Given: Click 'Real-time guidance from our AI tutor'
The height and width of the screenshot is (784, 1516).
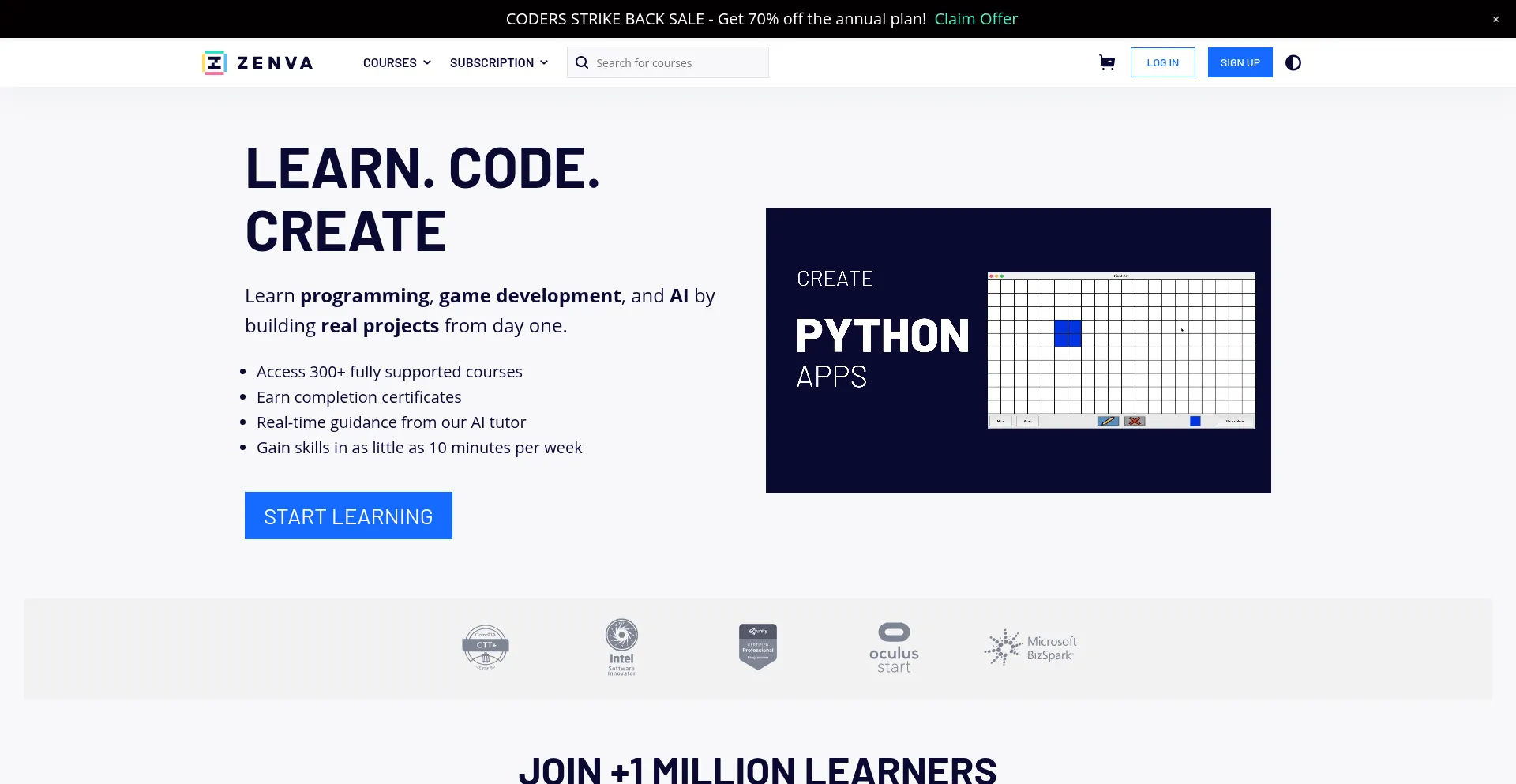Looking at the screenshot, I should pyautogui.click(x=391, y=422).
